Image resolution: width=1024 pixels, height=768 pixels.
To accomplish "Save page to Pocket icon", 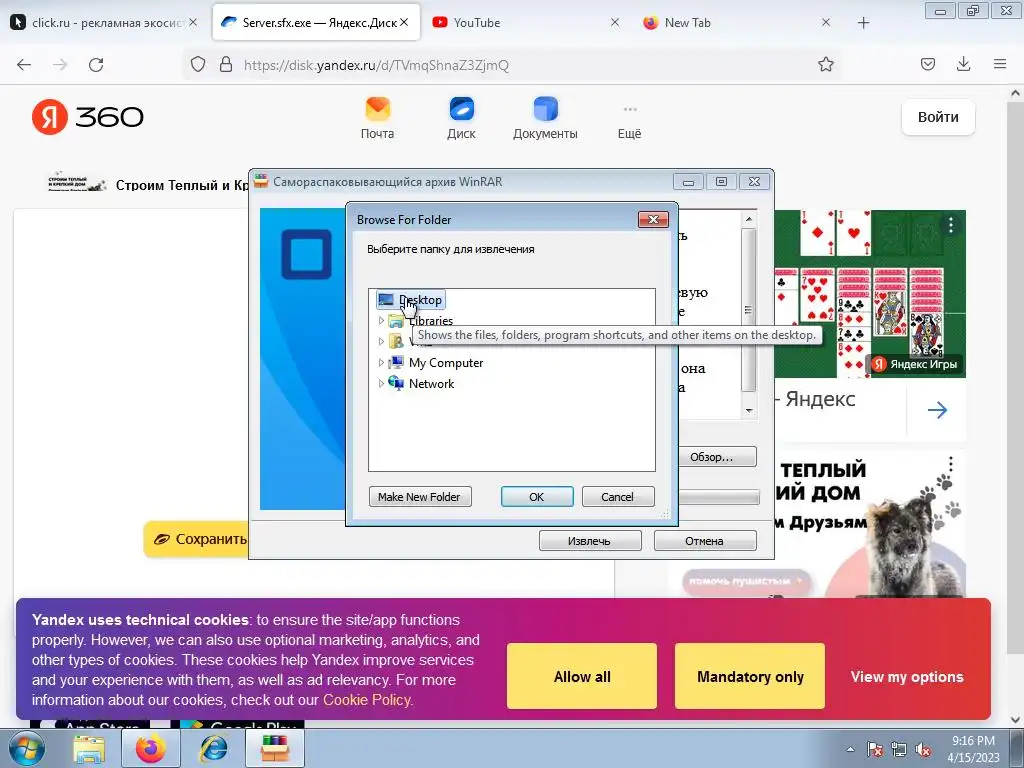I will coord(928,64).
